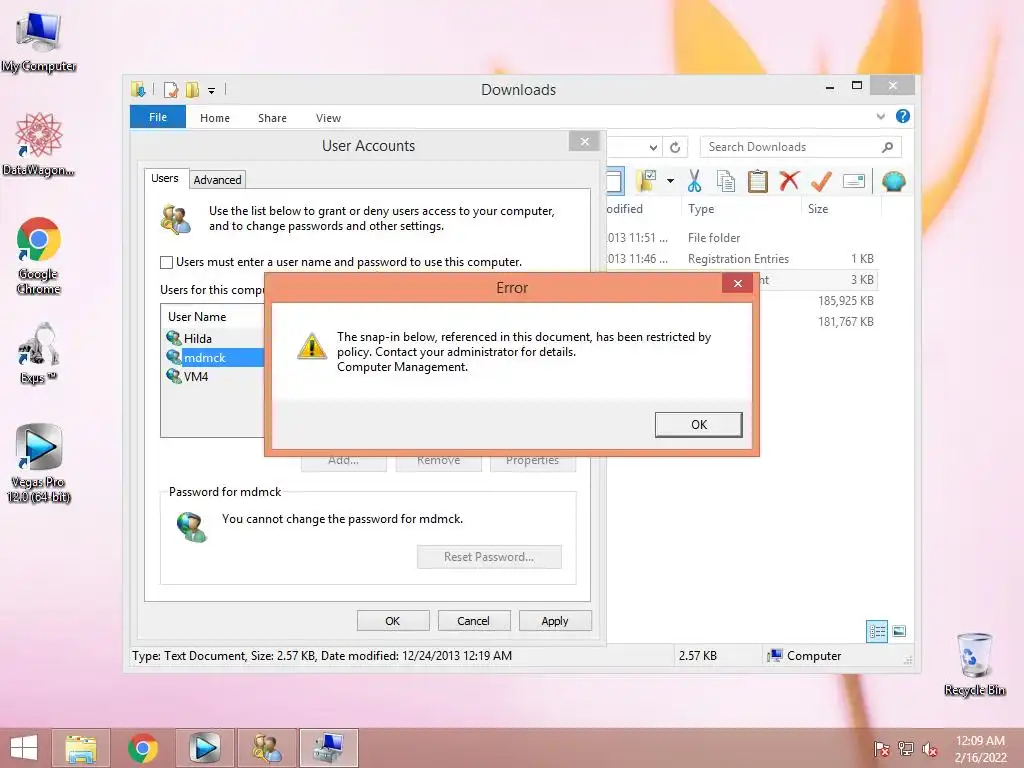Screen dimensions: 1024x768
Task: Click the red X Delete toolbar icon
Action: pyautogui.click(x=790, y=180)
